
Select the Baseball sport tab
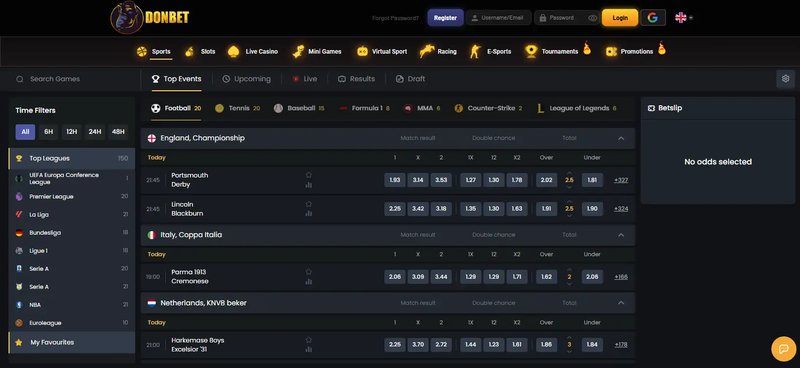point(299,108)
